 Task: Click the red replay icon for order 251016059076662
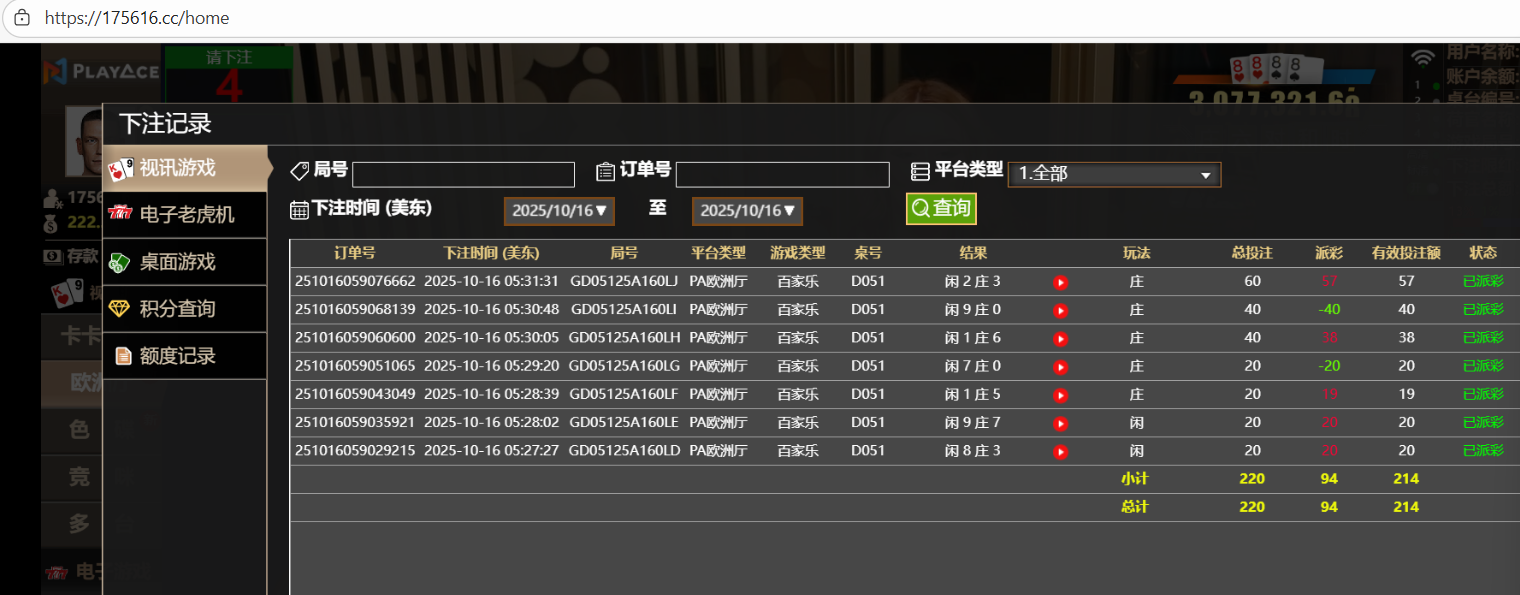[1061, 282]
